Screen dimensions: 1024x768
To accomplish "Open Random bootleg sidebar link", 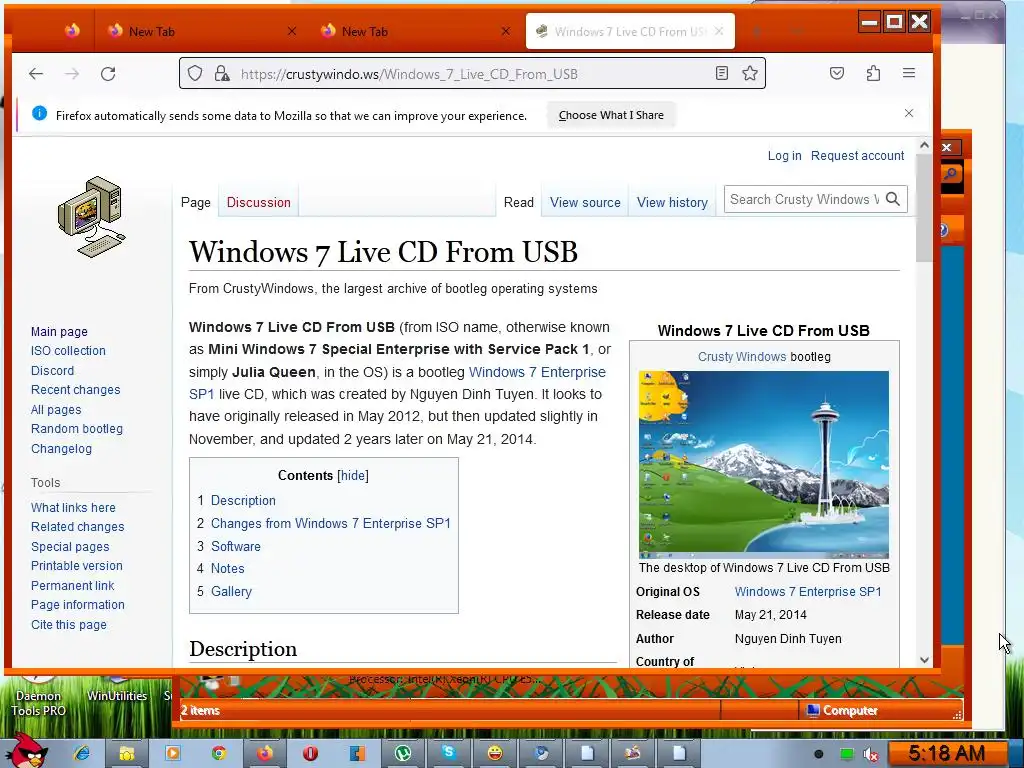I will pos(76,429).
